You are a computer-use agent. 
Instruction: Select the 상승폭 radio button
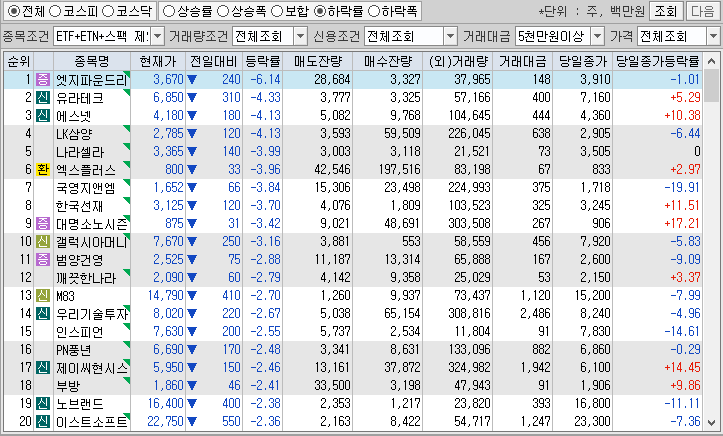click(x=223, y=11)
